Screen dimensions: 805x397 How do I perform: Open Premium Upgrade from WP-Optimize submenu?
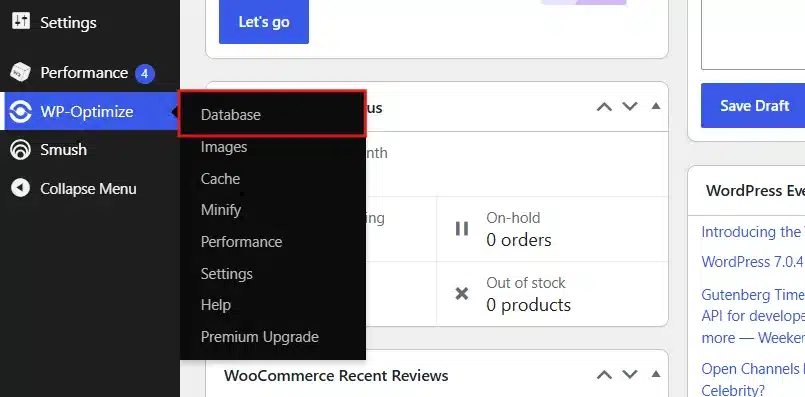[260, 337]
